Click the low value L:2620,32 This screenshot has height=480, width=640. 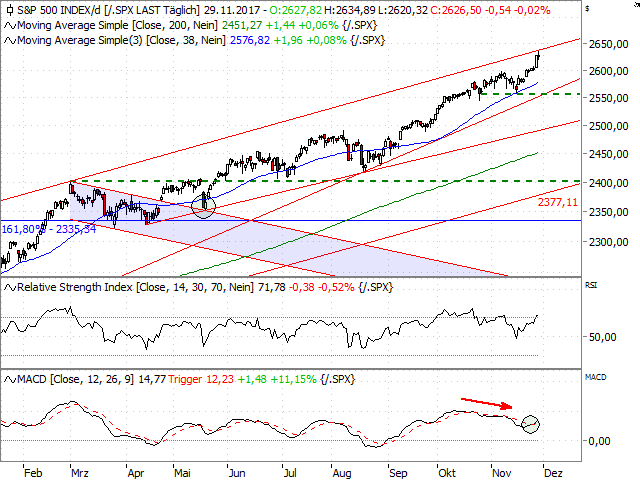402,10
